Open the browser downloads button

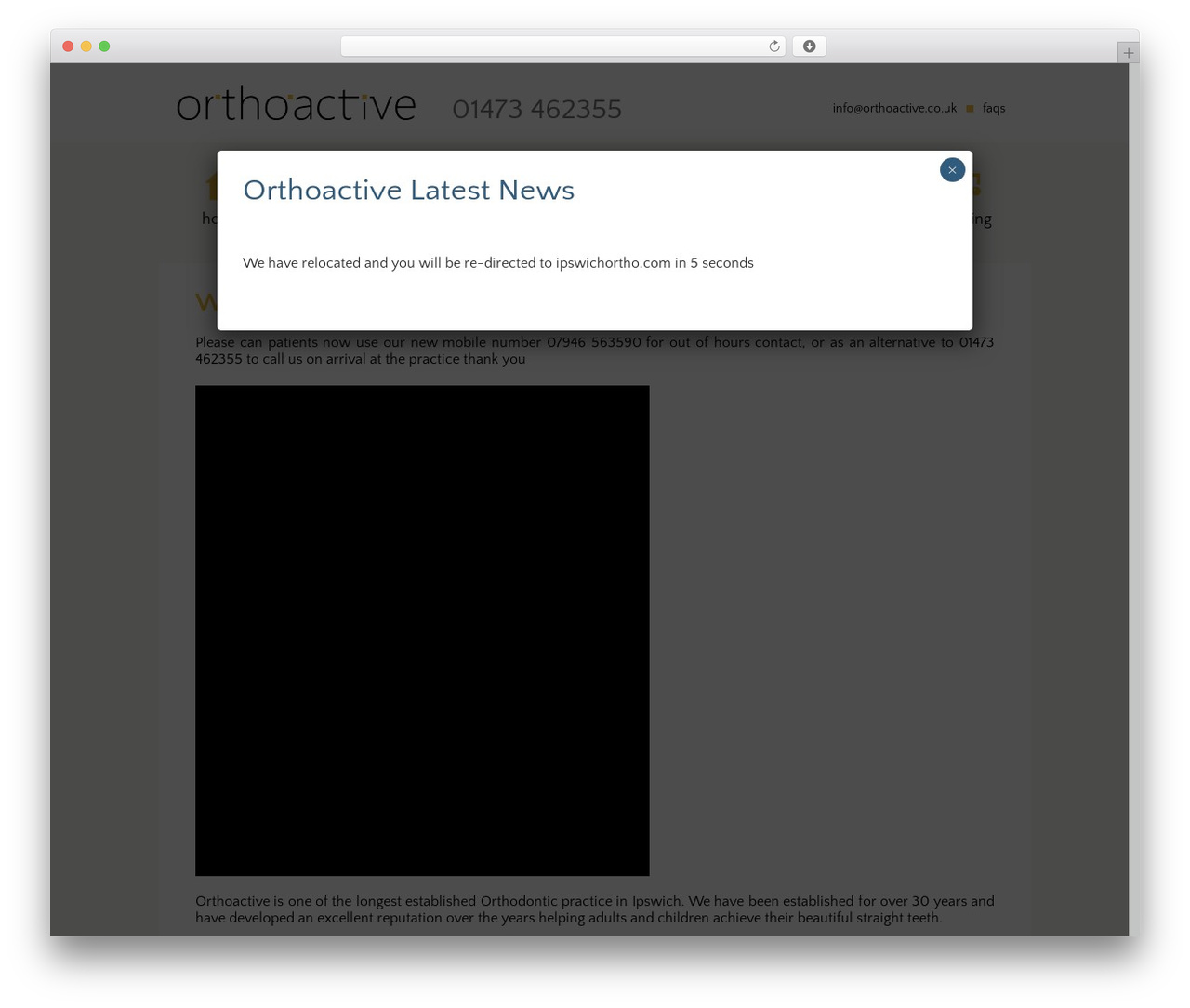click(809, 46)
